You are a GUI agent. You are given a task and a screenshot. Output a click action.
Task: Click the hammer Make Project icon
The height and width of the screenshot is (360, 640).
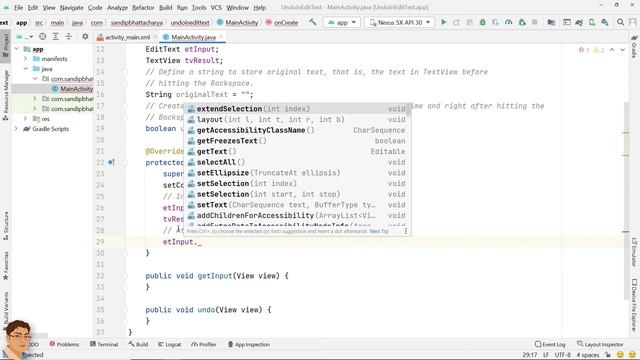click(x=313, y=22)
